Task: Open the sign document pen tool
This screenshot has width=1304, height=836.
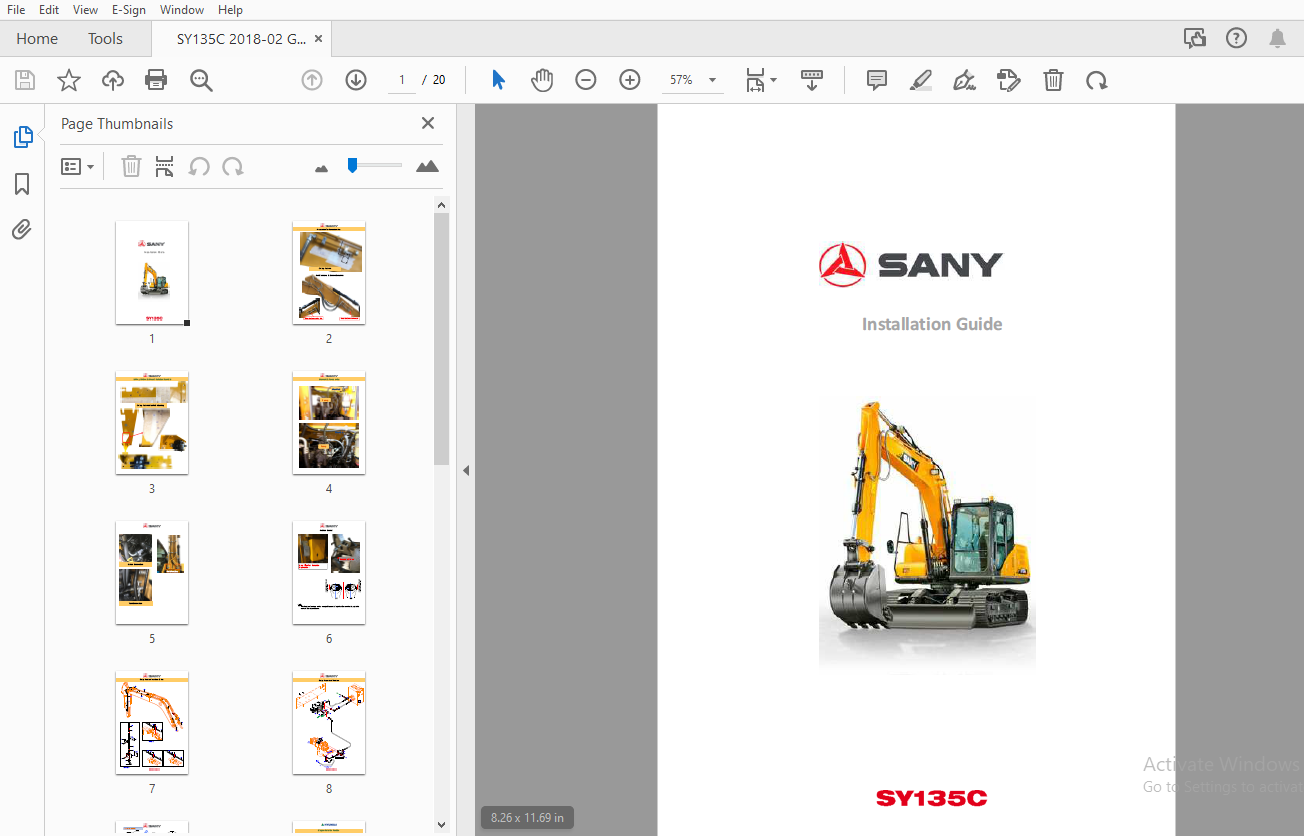Action: (x=965, y=80)
